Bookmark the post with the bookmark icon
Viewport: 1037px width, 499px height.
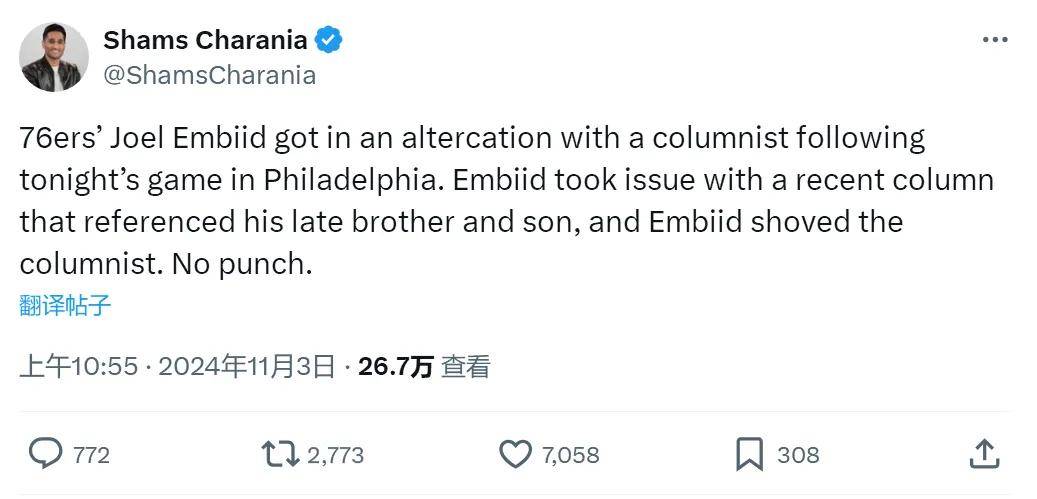749,454
